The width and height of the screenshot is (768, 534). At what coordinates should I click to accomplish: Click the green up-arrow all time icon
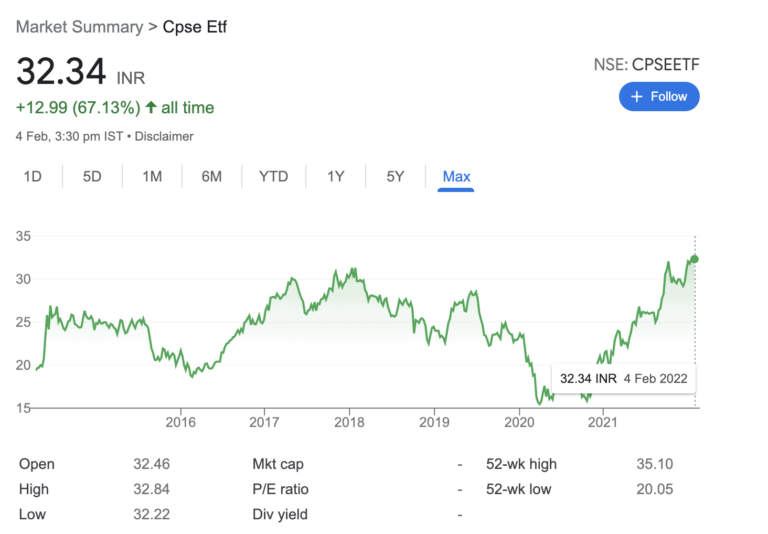click(x=151, y=107)
